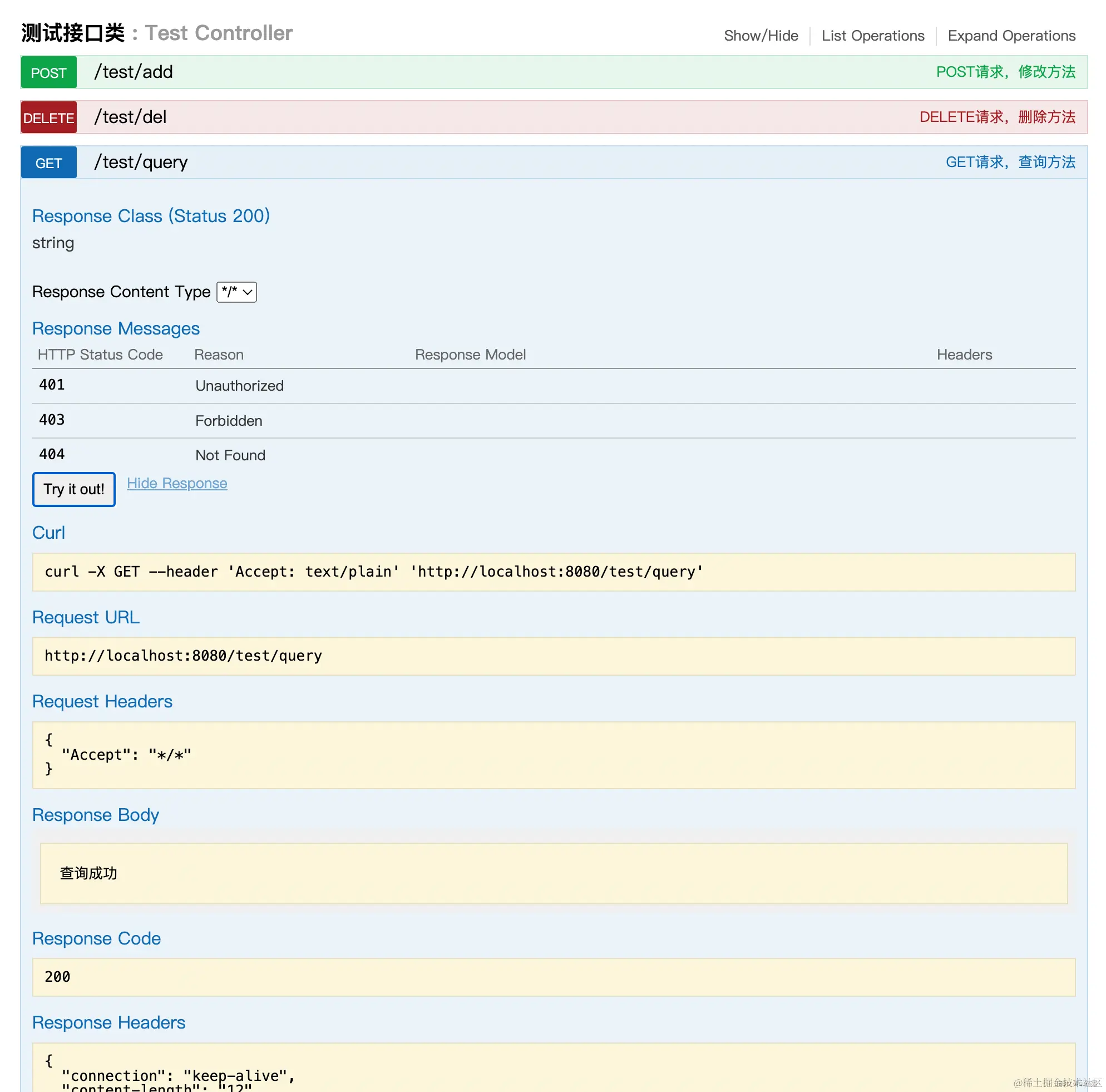
Task: Click the POST请求，修改方法 description
Action: pyautogui.click(x=1005, y=72)
